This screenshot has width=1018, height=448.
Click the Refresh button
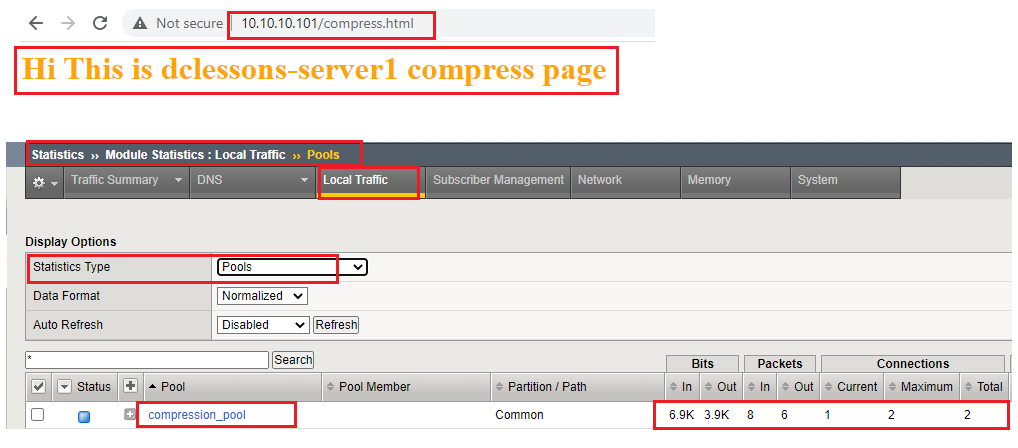[336, 325]
